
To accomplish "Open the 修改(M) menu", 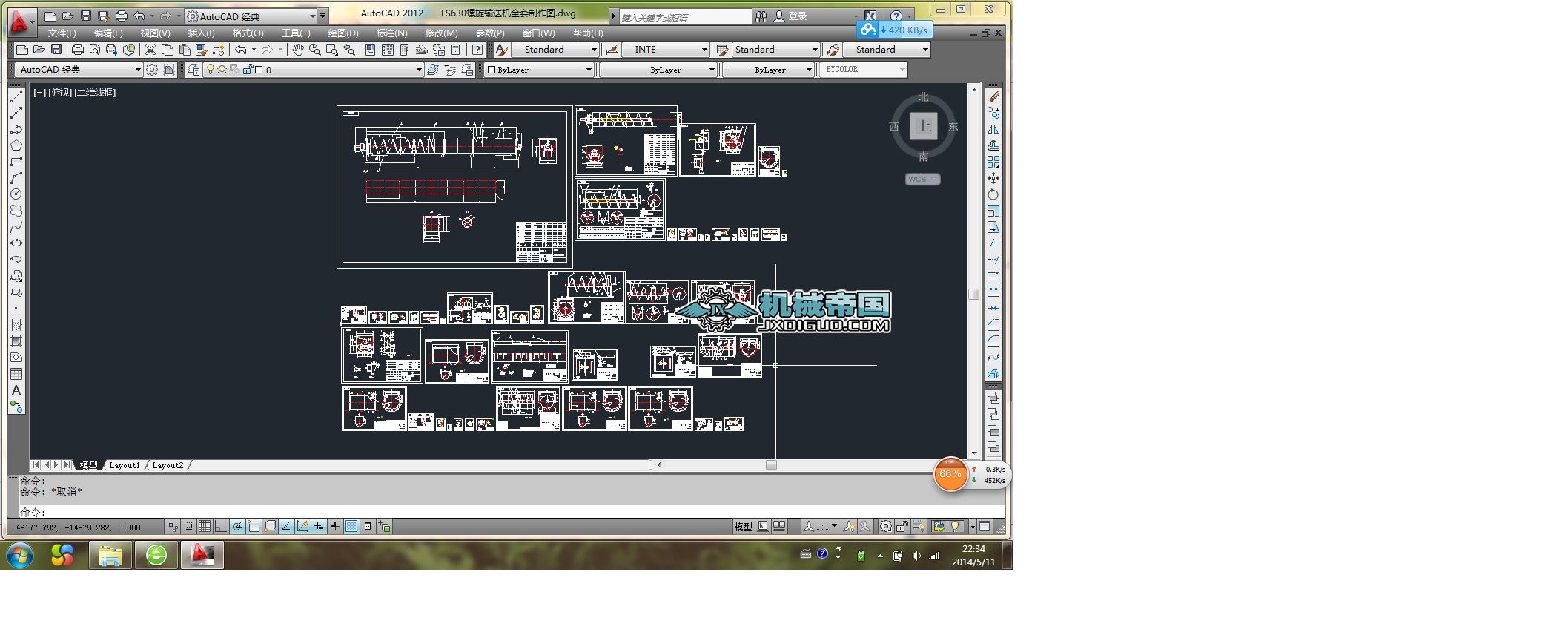I will [x=441, y=33].
